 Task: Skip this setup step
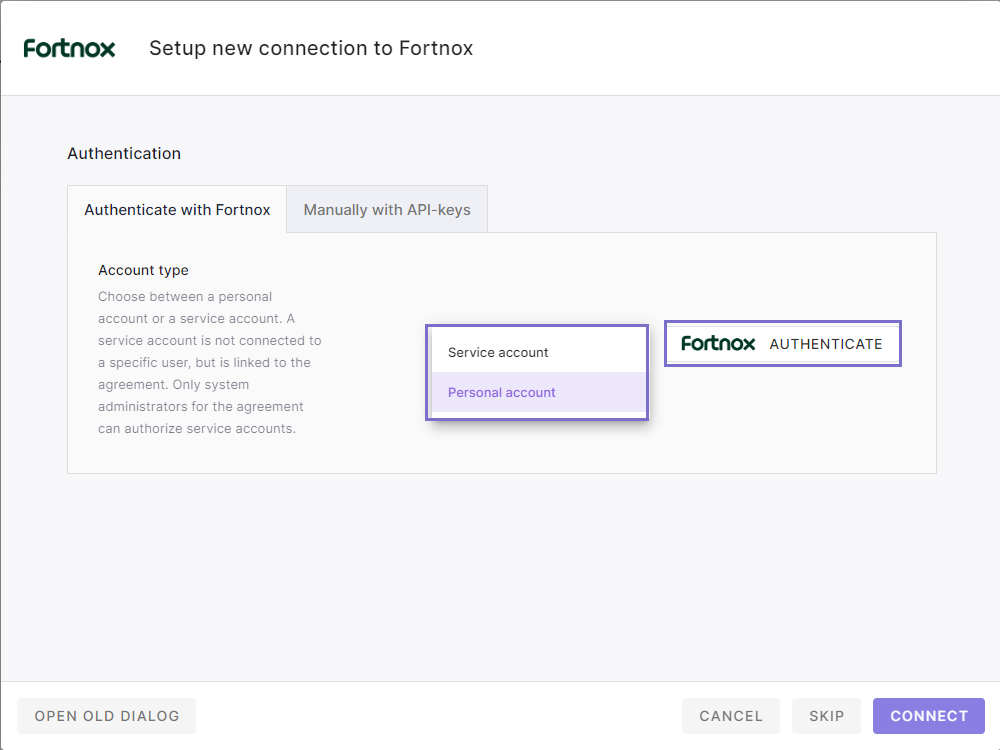pyautogui.click(x=827, y=716)
